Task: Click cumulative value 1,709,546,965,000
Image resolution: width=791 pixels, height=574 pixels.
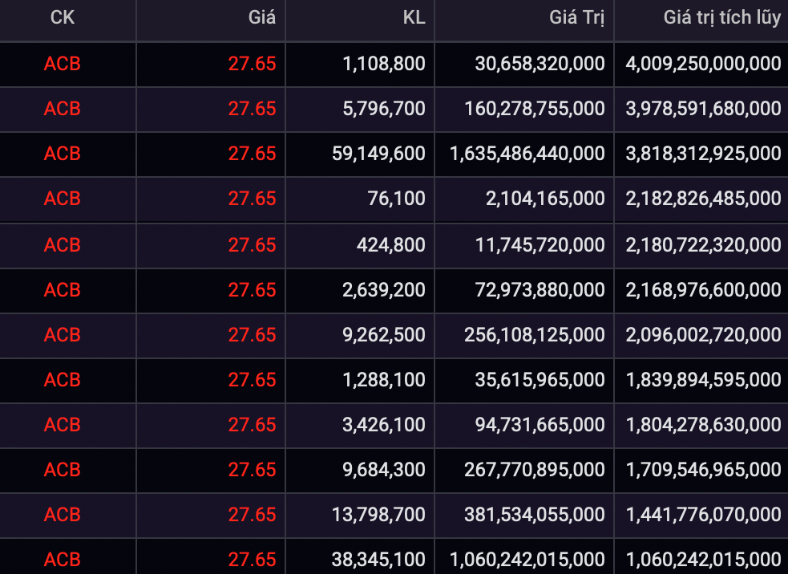Action: click(703, 470)
